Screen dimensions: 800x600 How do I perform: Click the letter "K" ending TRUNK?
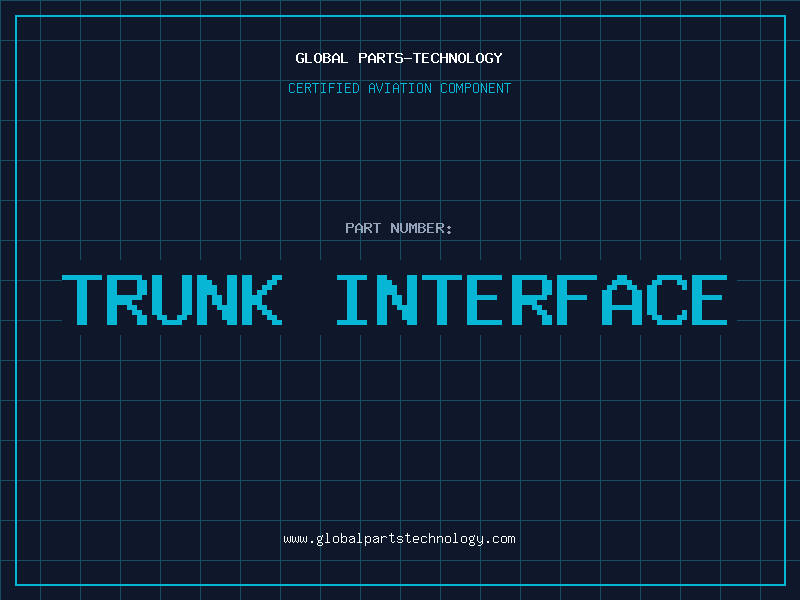pyautogui.click(x=260, y=299)
